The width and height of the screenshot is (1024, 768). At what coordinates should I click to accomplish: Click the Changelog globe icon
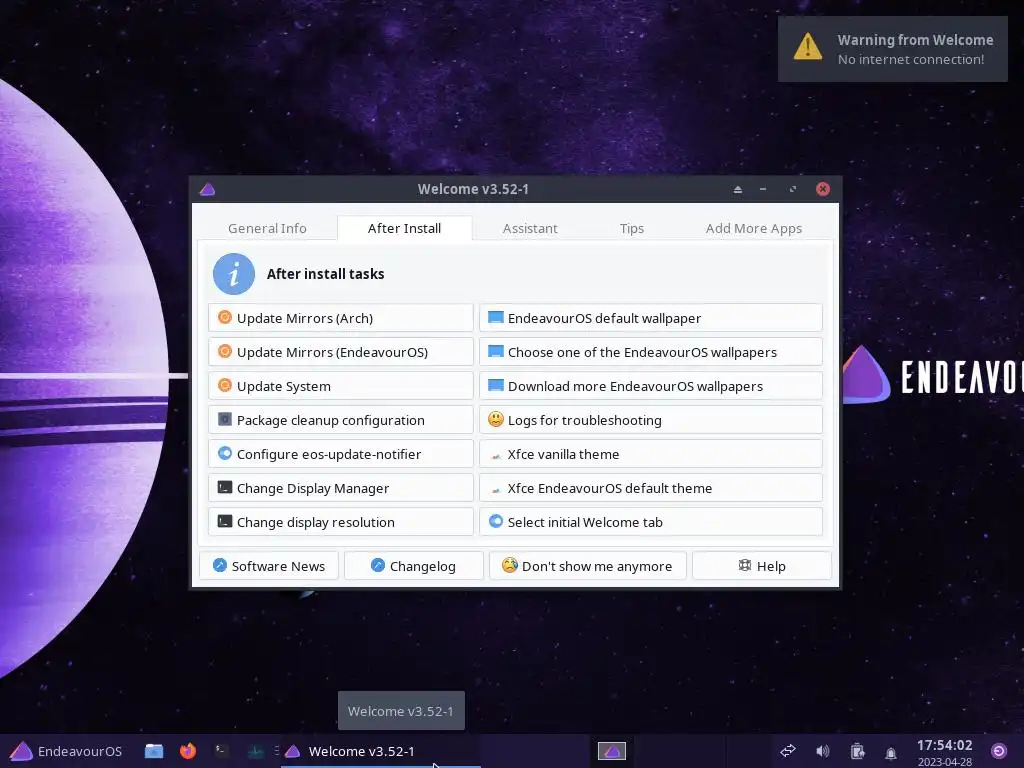click(x=377, y=566)
